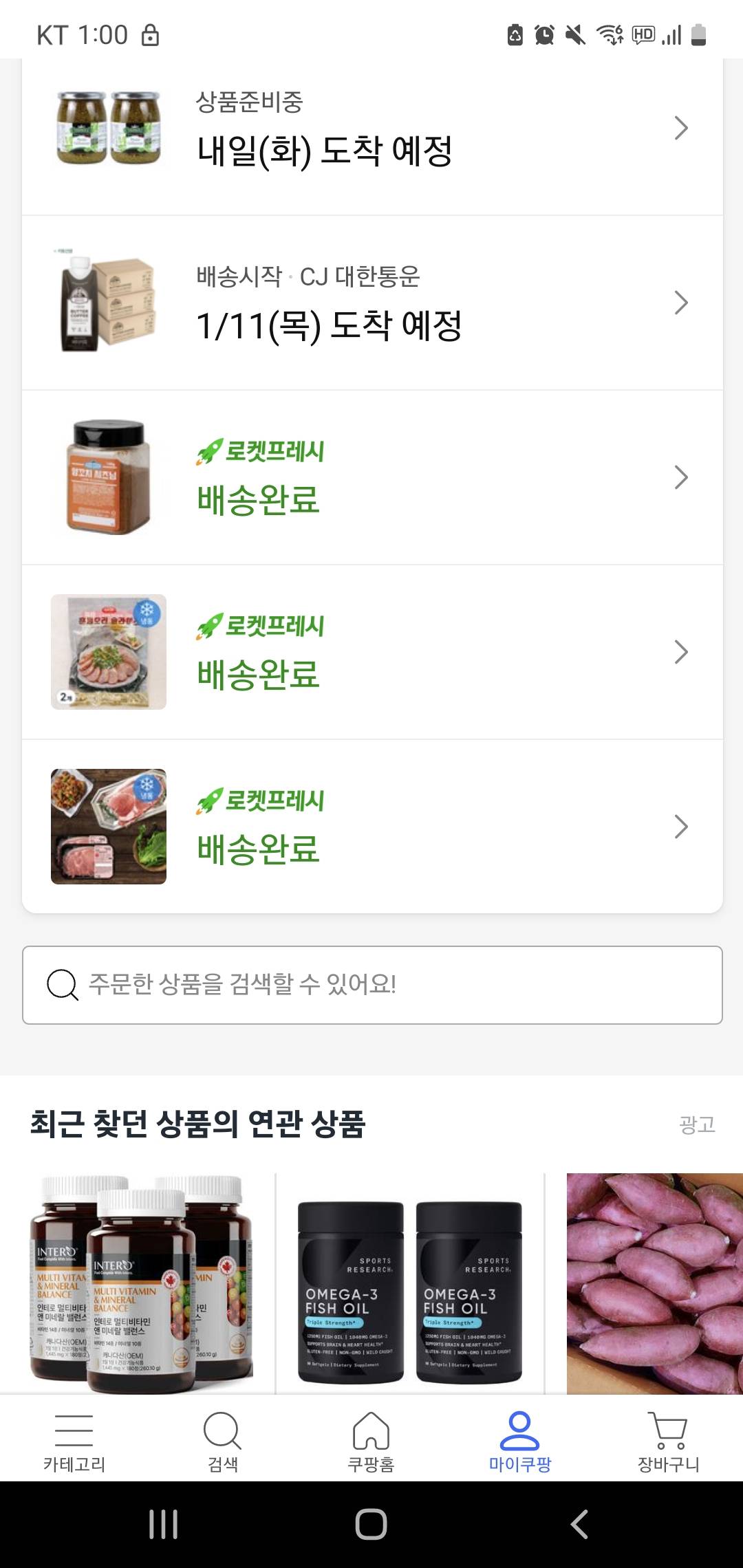Tap the pesto jars order thumbnail
This screenshot has width=743, height=1568.
(x=109, y=128)
